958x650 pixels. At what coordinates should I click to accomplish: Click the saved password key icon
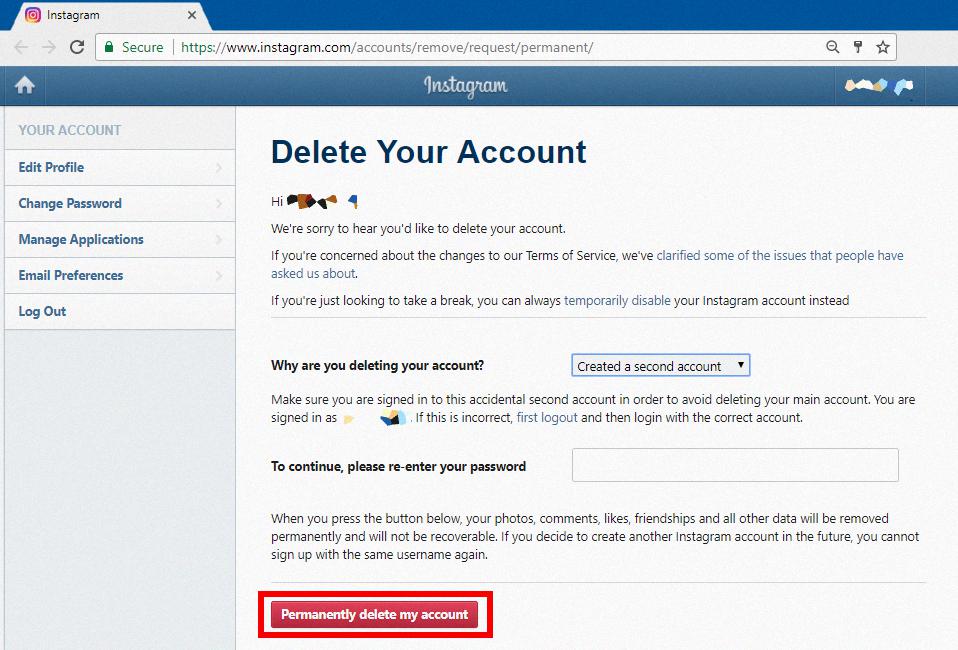pos(858,47)
